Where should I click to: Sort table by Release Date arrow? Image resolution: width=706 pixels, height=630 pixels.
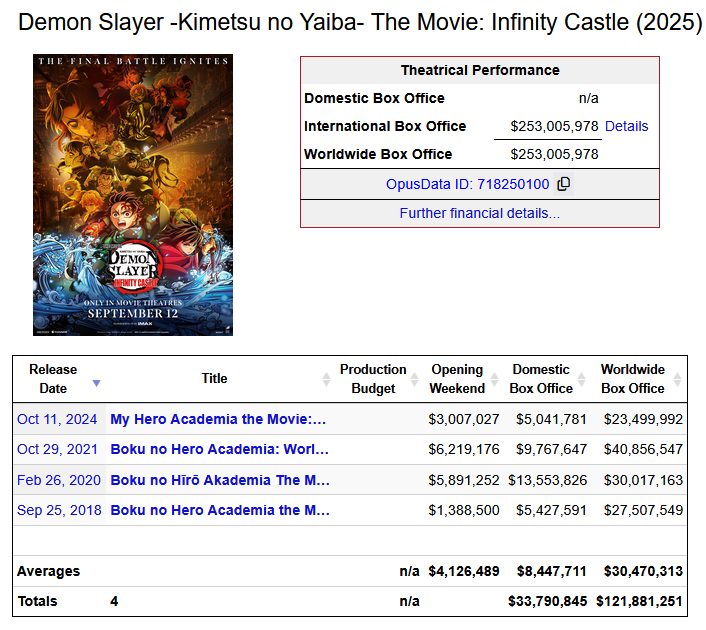tap(96, 383)
